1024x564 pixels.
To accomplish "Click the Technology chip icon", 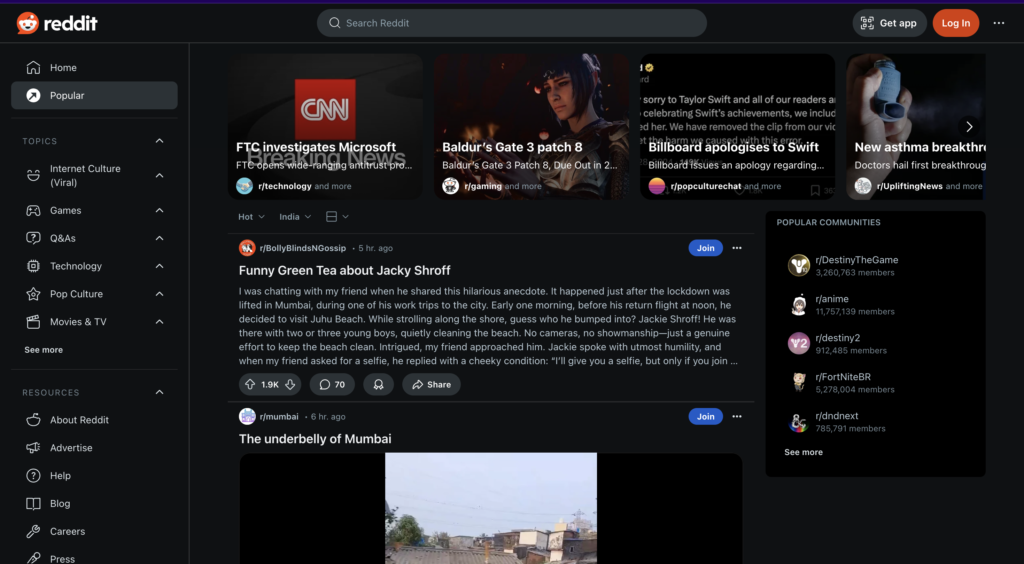I will coord(33,266).
